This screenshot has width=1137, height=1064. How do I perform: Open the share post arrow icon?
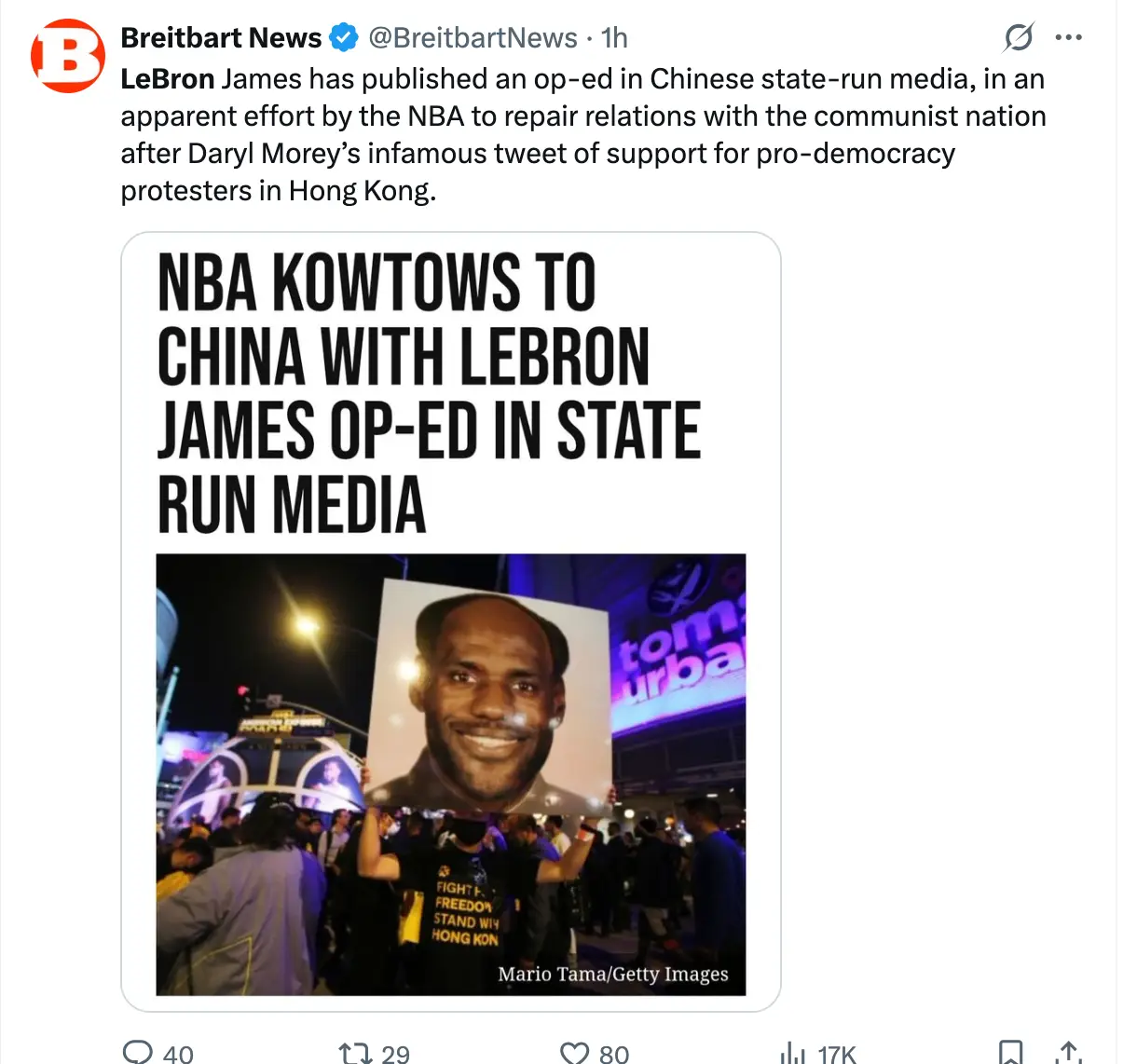click(1069, 1052)
